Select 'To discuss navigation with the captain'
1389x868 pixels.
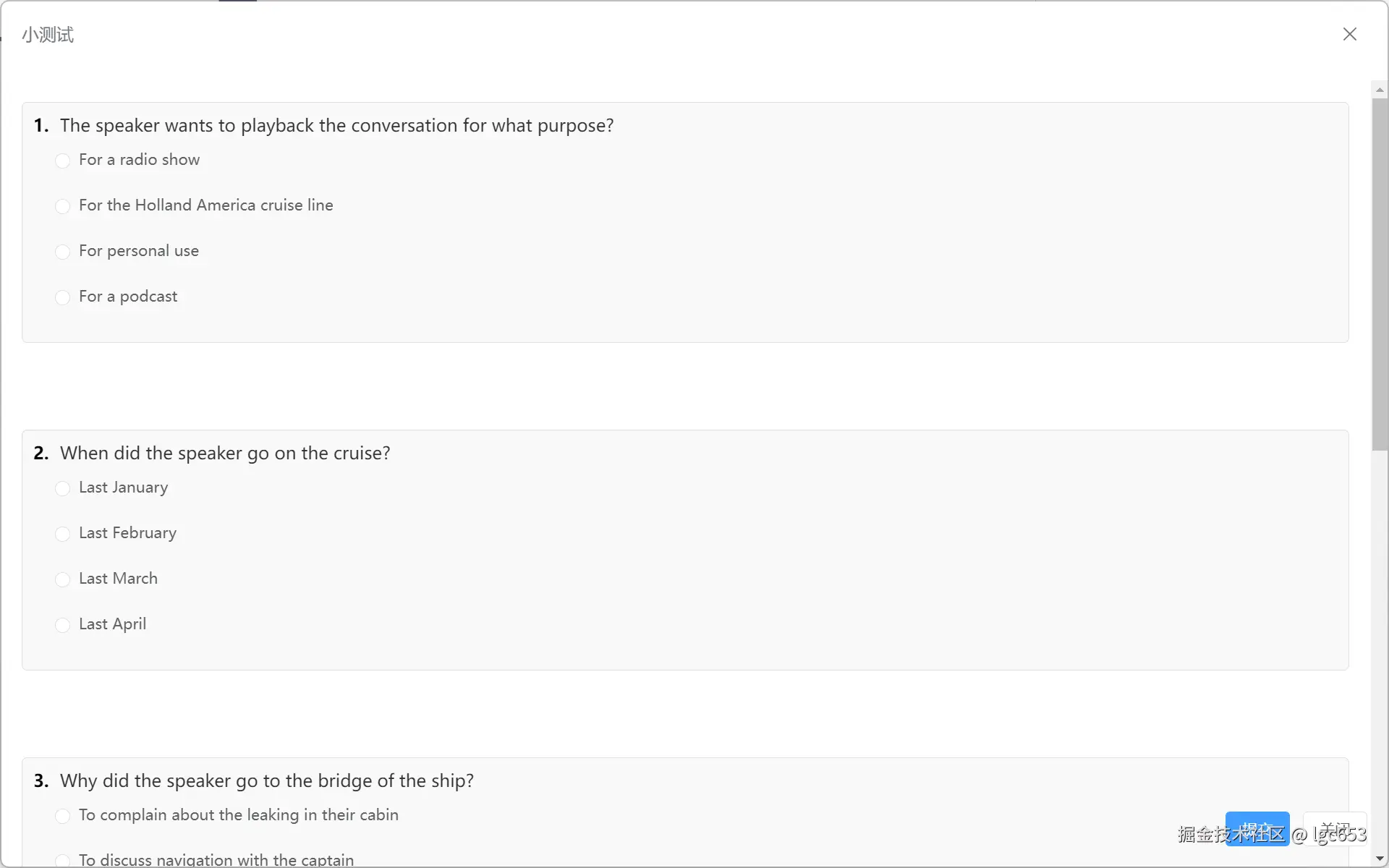[x=63, y=860]
